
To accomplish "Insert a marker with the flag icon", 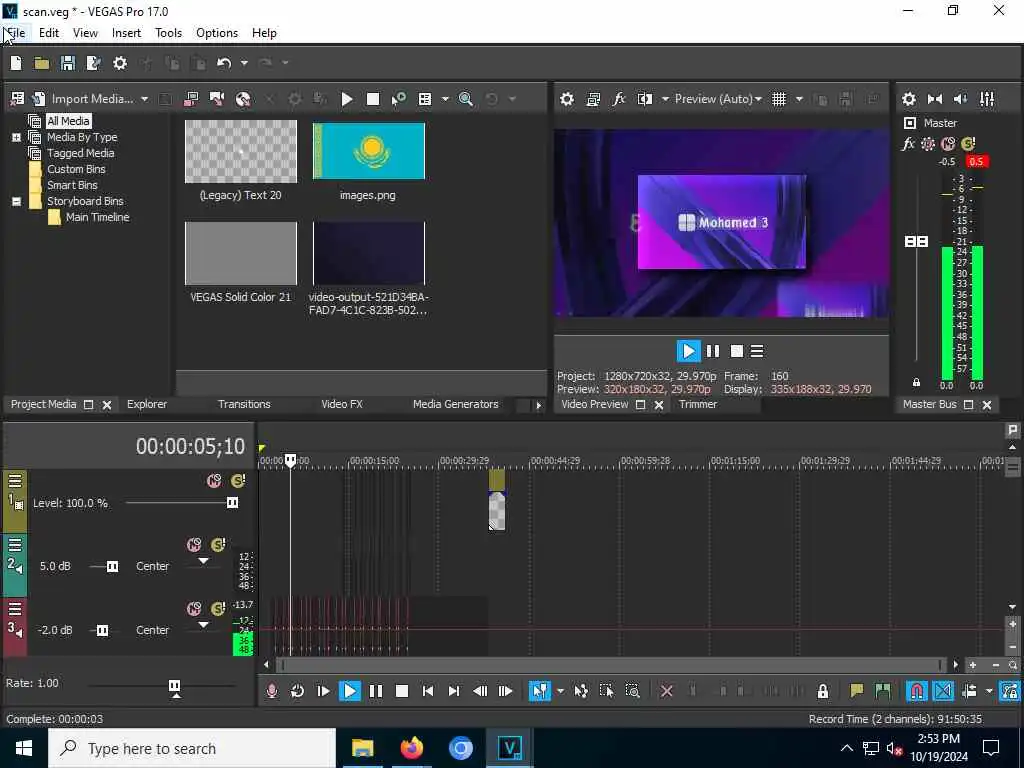I will (856, 691).
